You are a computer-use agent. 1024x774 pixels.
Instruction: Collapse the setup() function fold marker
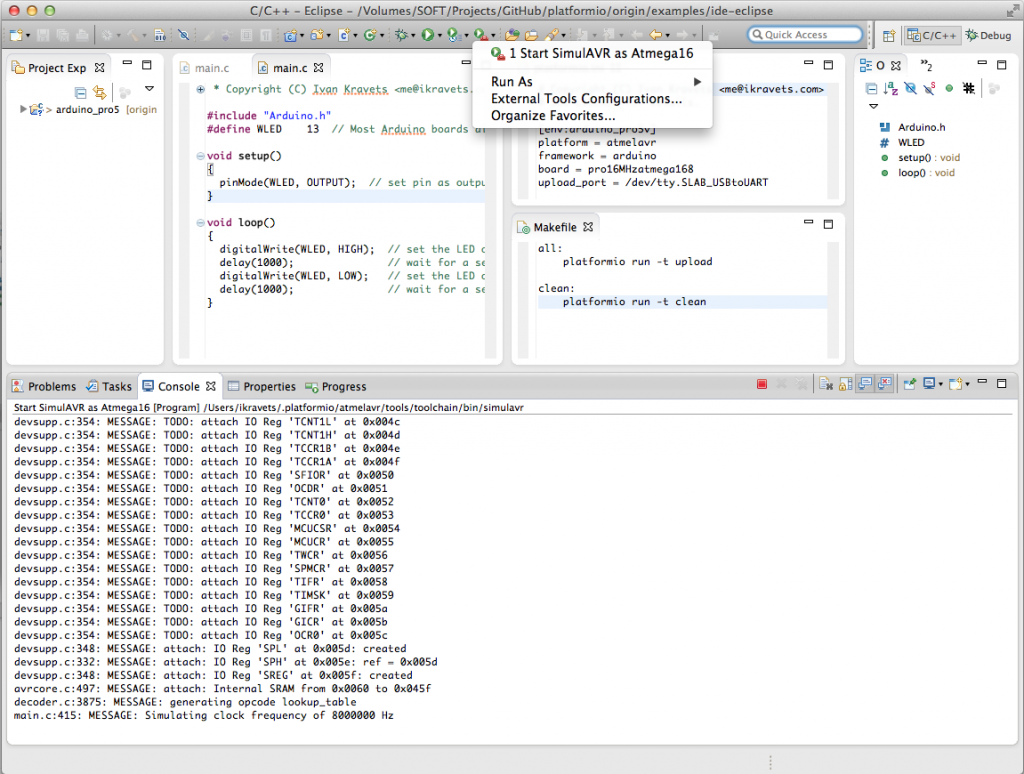pyautogui.click(x=200, y=156)
